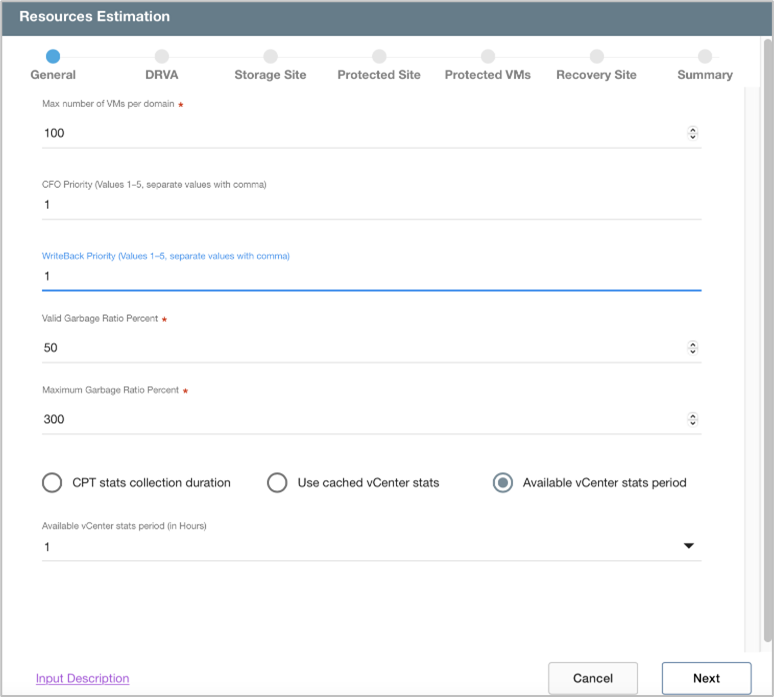This screenshot has height=697, width=774.
Task: Open the Protected Site step
Action: point(379,57)
